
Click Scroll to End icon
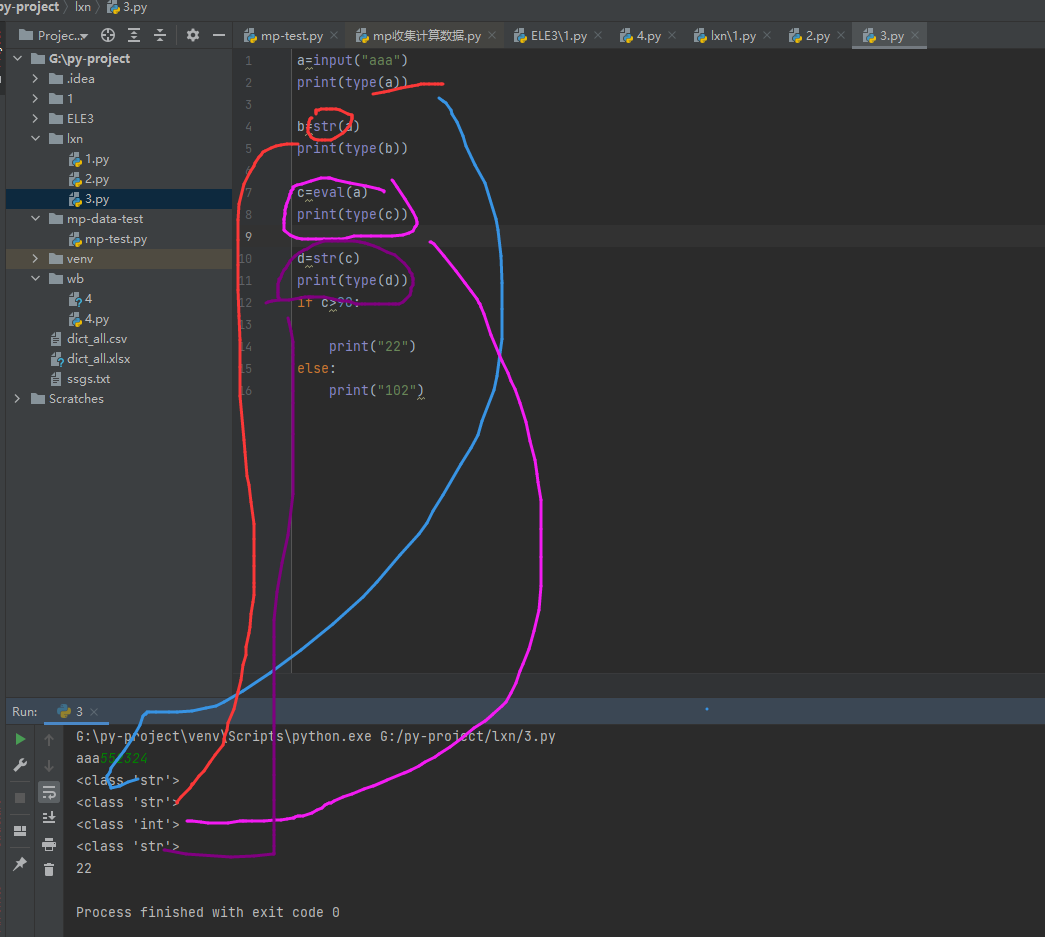pyautogui.click(x=49, y=818)
